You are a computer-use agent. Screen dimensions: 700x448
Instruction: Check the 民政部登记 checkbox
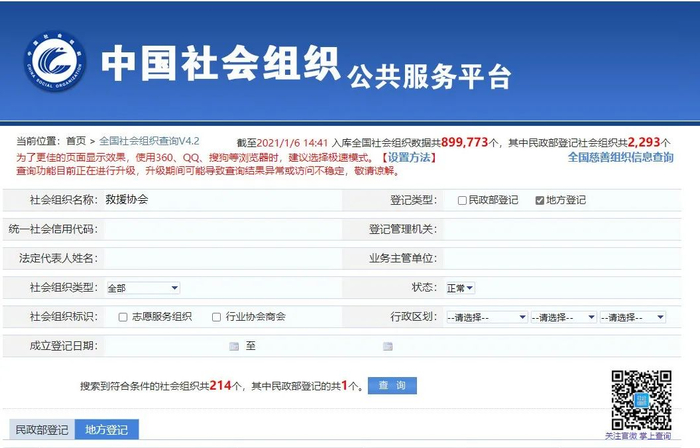[x=462, y=200]
